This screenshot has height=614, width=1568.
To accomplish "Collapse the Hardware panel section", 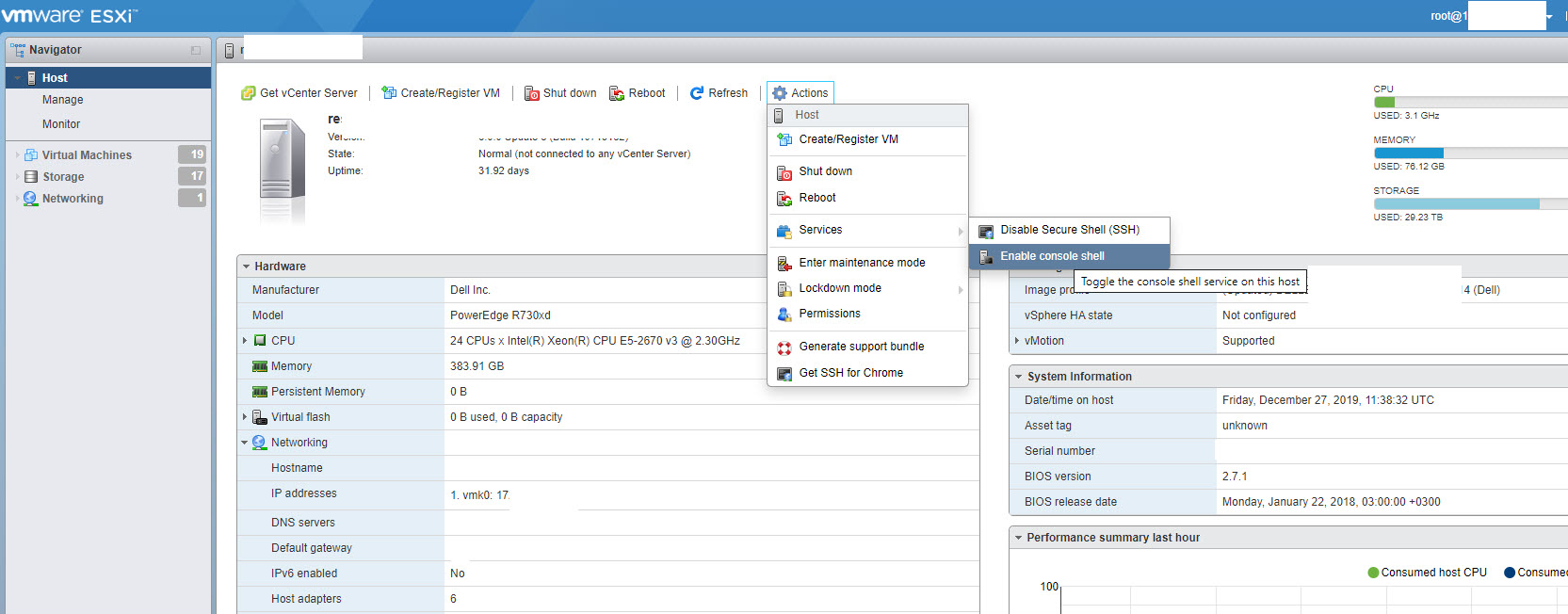I will 246,267.
